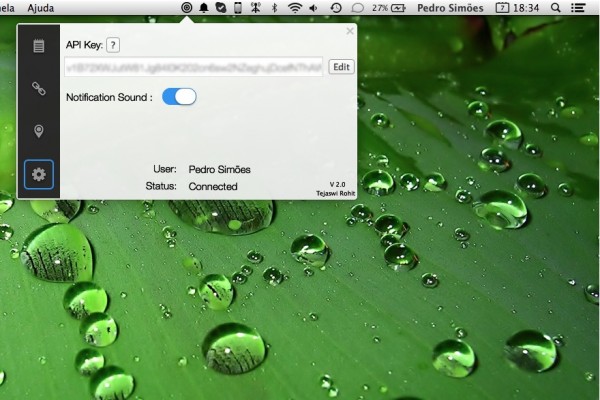Image resolution: width=600 pixels, height=400 pixels.
Task: Close the popup with the X button
Action: pos(350,31)
